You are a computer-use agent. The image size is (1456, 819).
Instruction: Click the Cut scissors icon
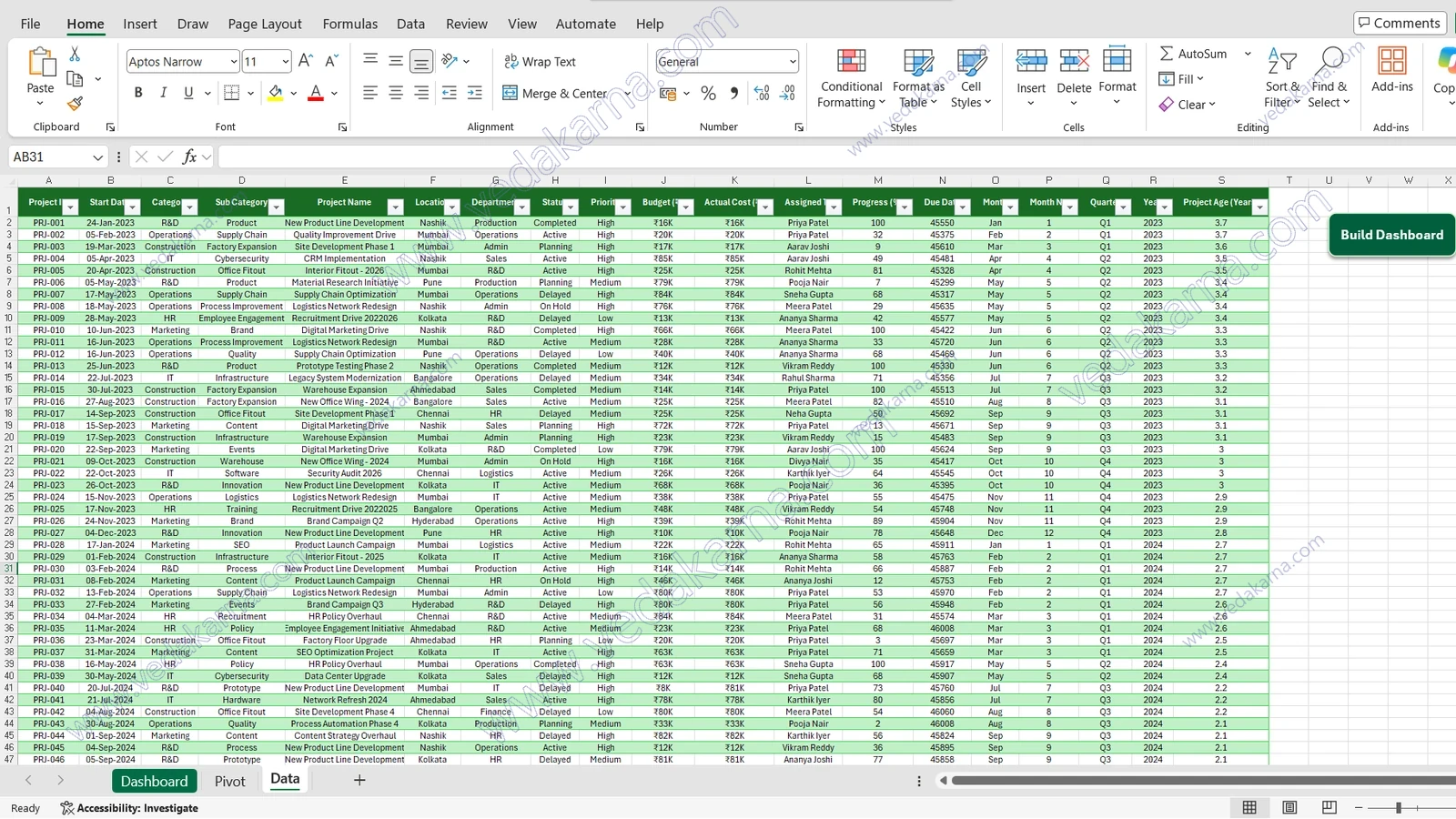(75, 55)
